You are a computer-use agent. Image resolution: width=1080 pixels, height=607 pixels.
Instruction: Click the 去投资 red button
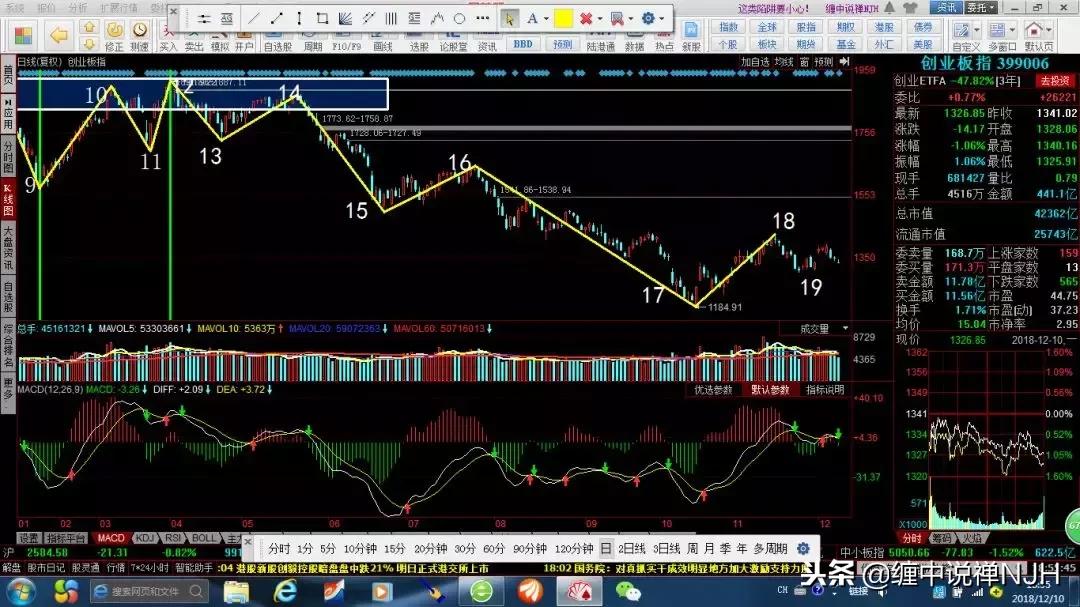click(1055, 81)
